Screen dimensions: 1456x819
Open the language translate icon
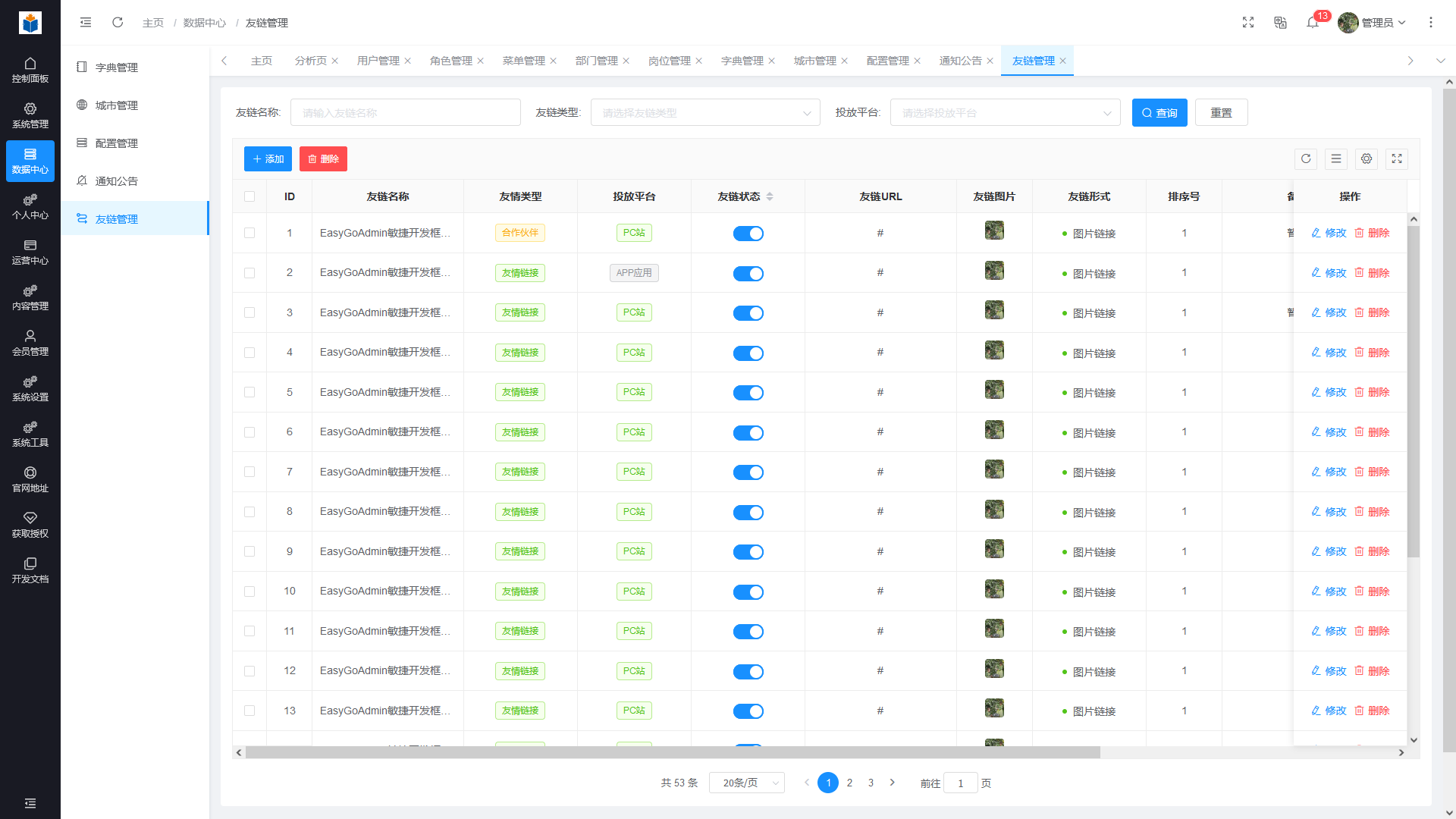coord(1280,23)
